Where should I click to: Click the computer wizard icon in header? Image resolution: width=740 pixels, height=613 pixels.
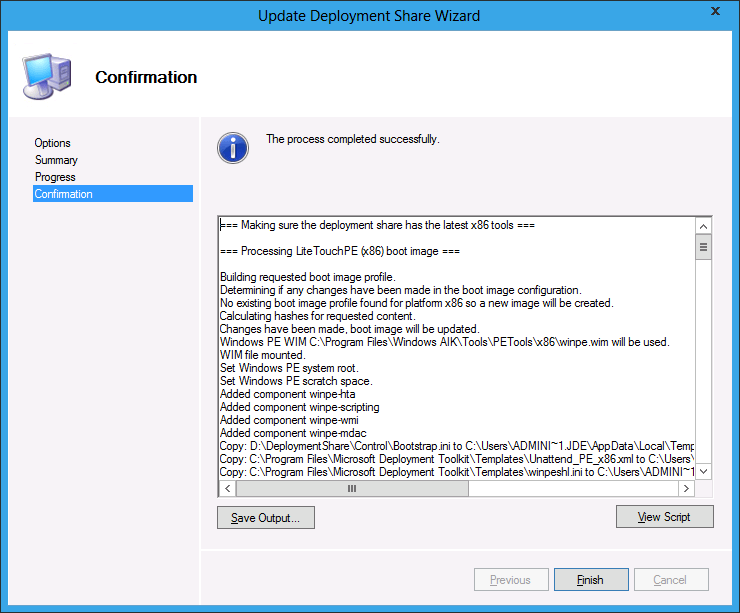[x=46, y=76]
